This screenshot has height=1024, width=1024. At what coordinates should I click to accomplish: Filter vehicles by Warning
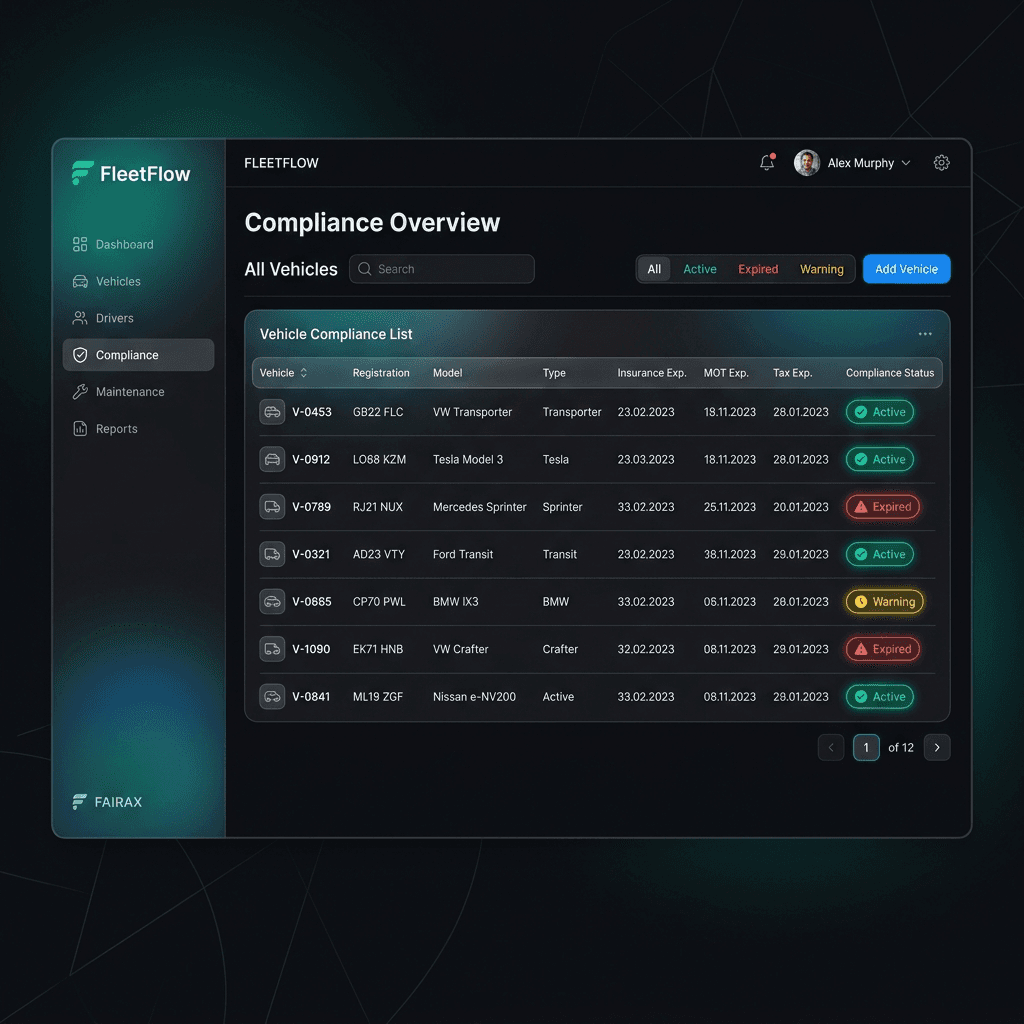point(822,269)
